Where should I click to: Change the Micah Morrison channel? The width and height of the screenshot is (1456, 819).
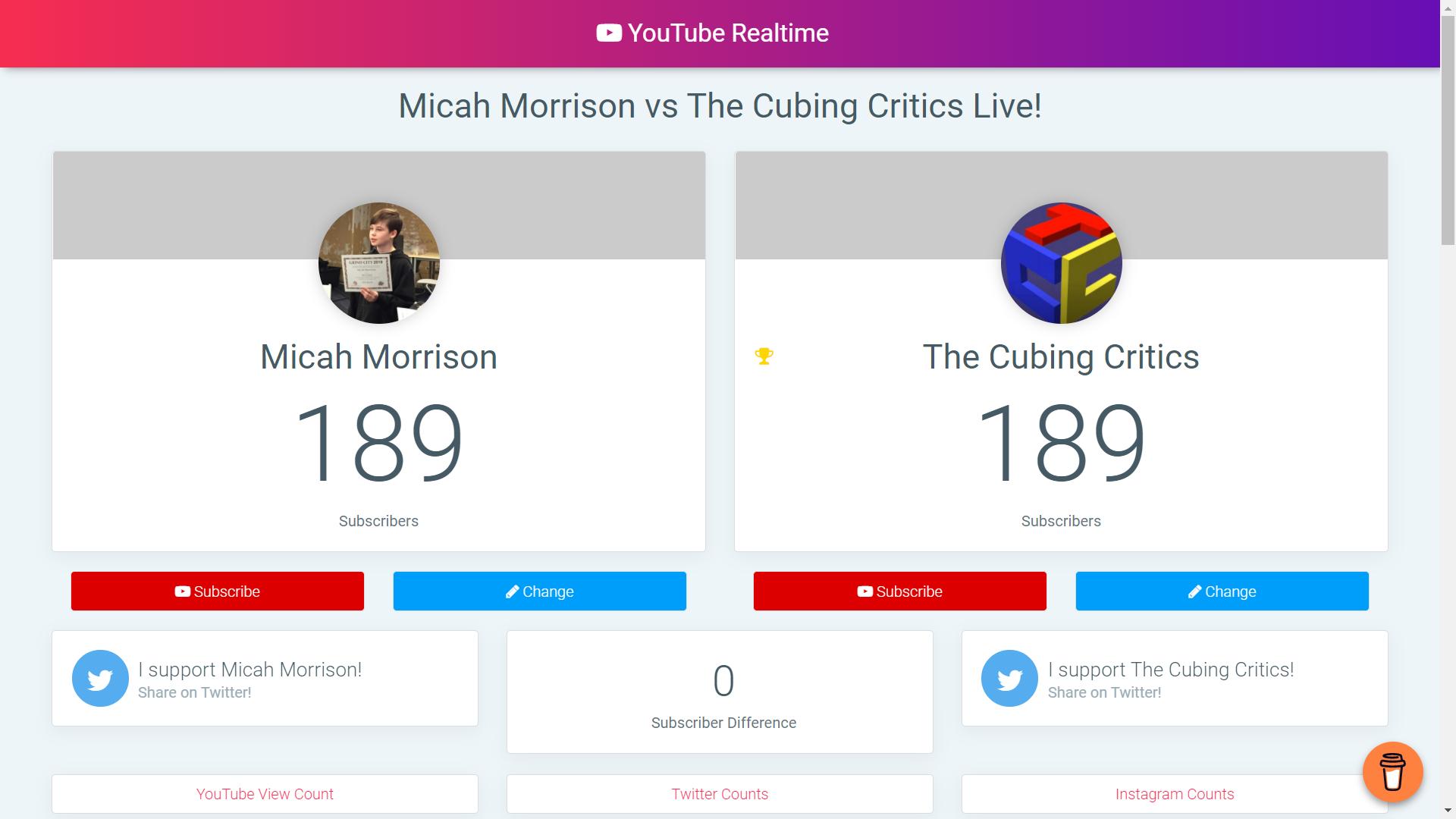[x=540, y=591]
